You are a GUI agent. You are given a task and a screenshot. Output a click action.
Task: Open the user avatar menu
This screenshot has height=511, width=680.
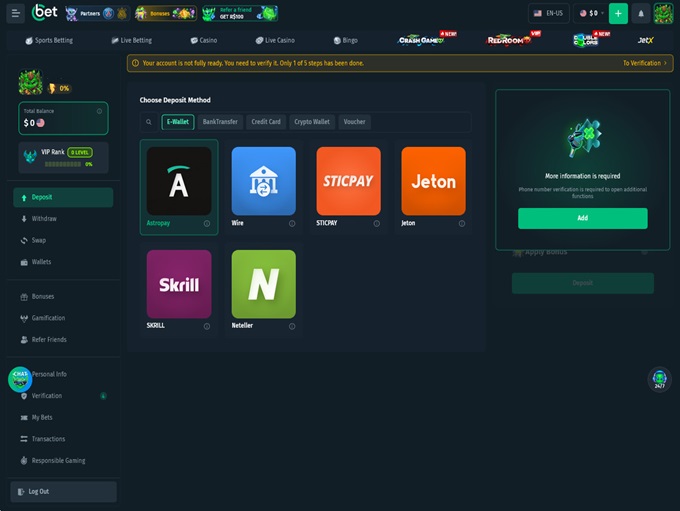click(x=663, y=13)
